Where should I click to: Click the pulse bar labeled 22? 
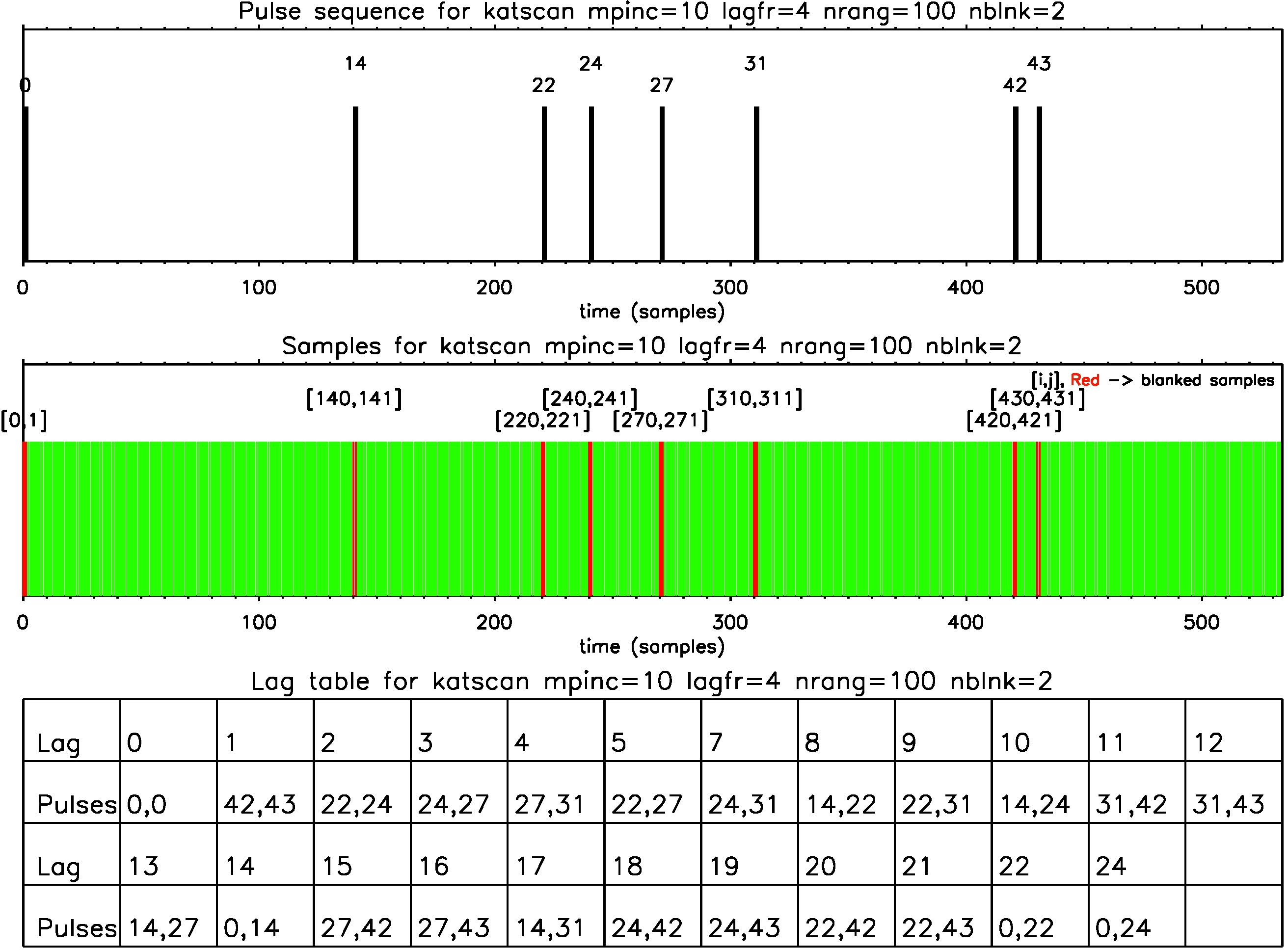pos(544,184)
